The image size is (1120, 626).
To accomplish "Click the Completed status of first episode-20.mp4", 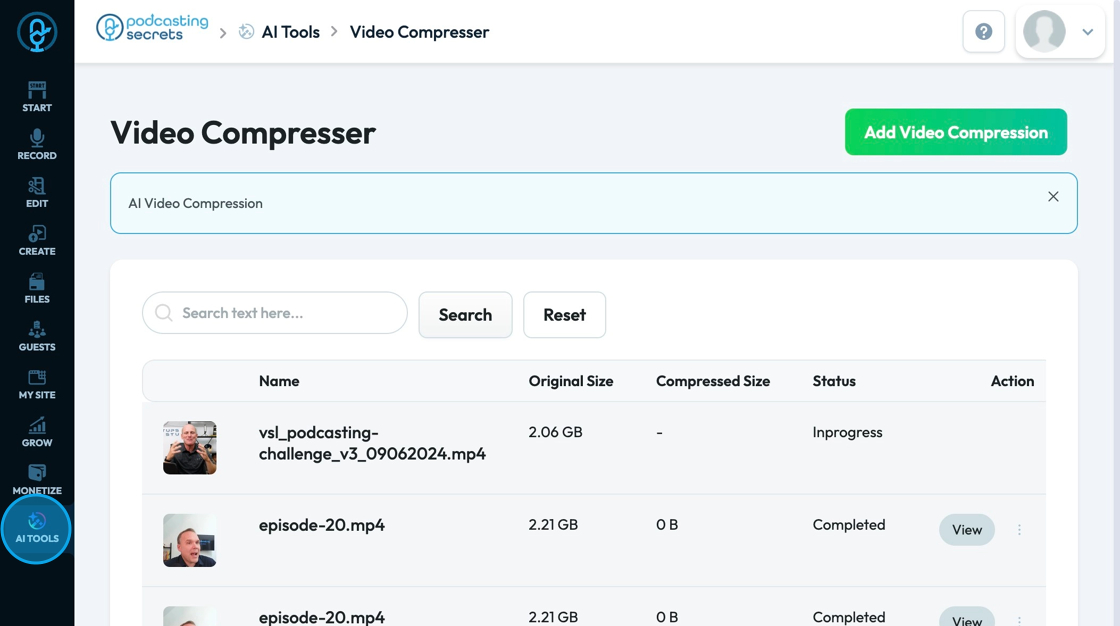I will pyautogui.click(x=849, y=525).
